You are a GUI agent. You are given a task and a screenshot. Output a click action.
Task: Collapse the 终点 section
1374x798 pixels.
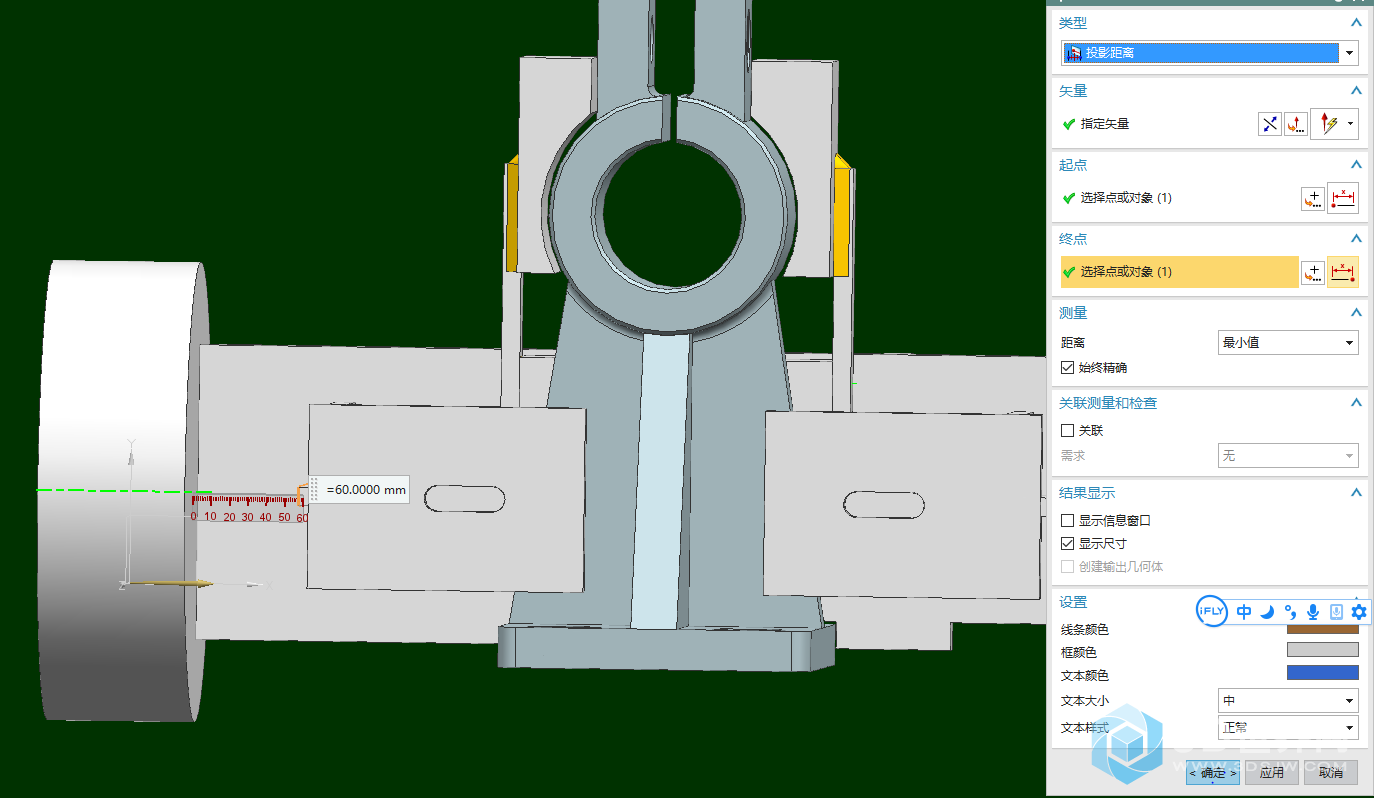pyautogui.click(x=1356, y=239)
